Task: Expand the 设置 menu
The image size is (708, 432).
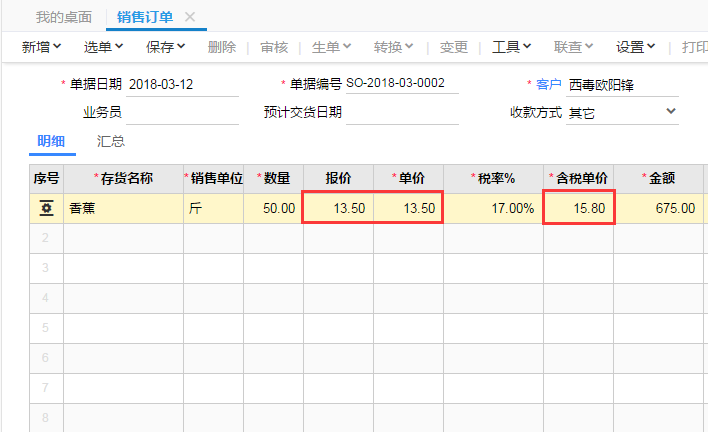Action: (x=635, y=46)
